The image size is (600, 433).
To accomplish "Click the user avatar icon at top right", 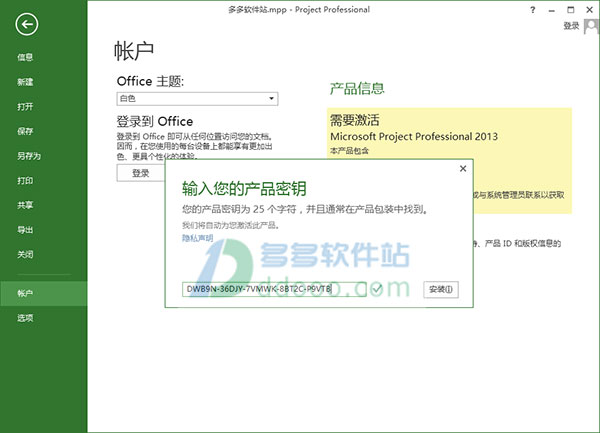I will point(592,27).
